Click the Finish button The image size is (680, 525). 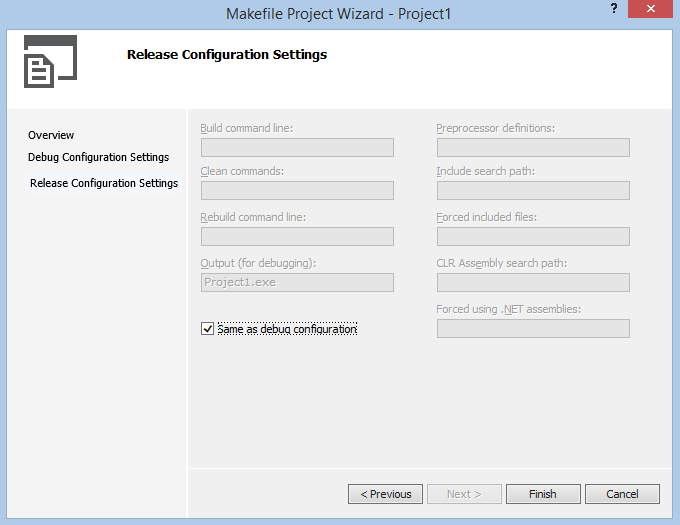[543, 494]
